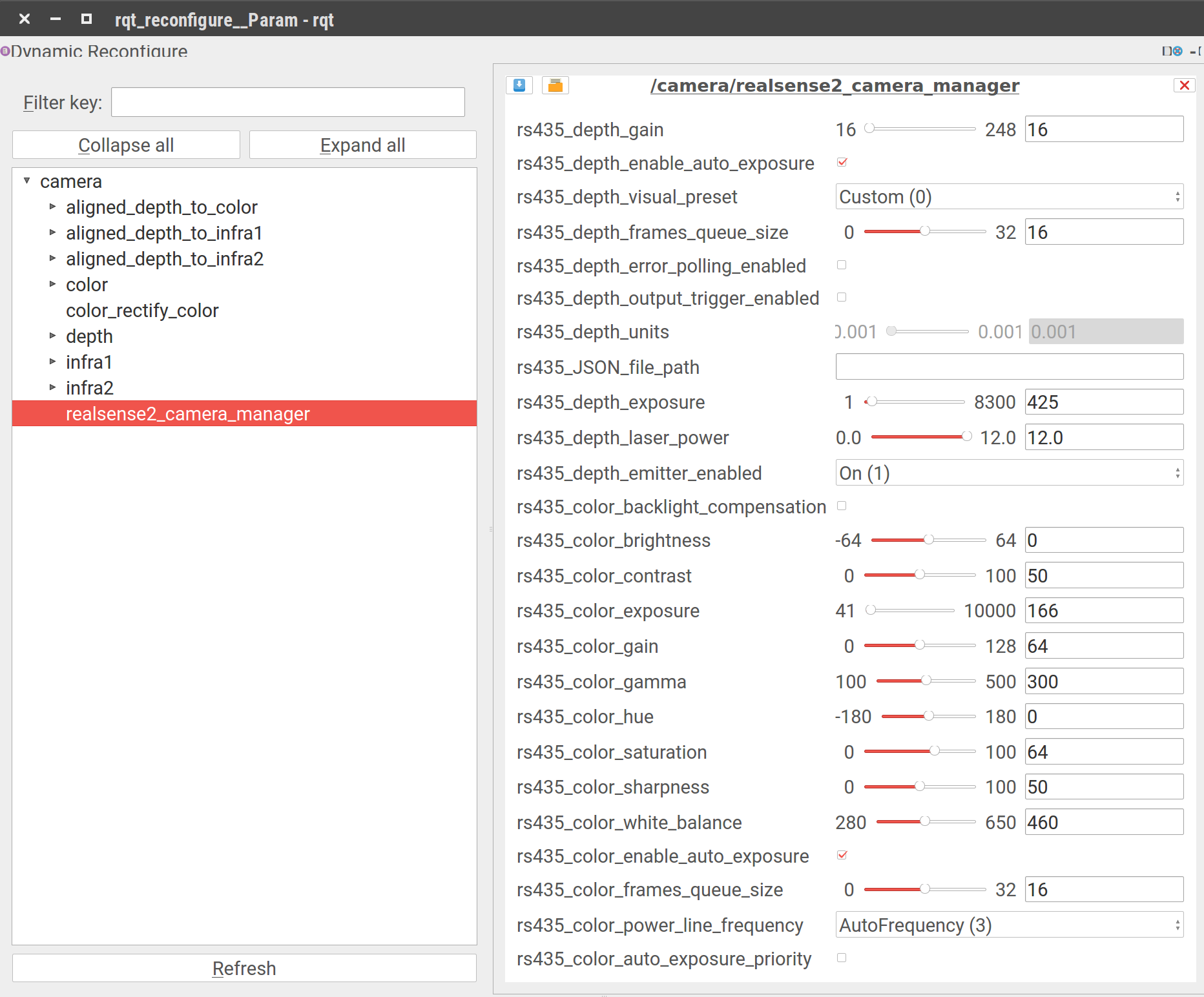Click the blue lifebuoy help icon

1178,51
